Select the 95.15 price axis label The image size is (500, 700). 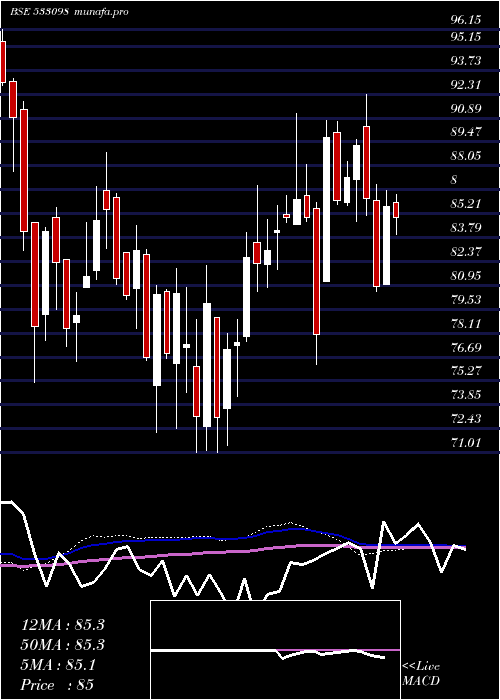466,37
